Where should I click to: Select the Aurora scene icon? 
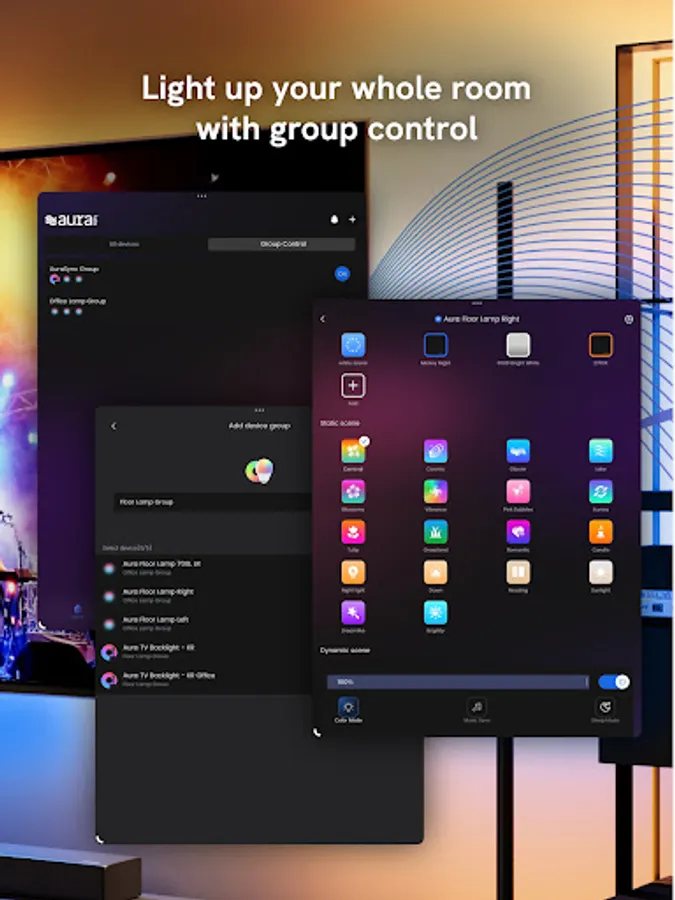[600, 492]
